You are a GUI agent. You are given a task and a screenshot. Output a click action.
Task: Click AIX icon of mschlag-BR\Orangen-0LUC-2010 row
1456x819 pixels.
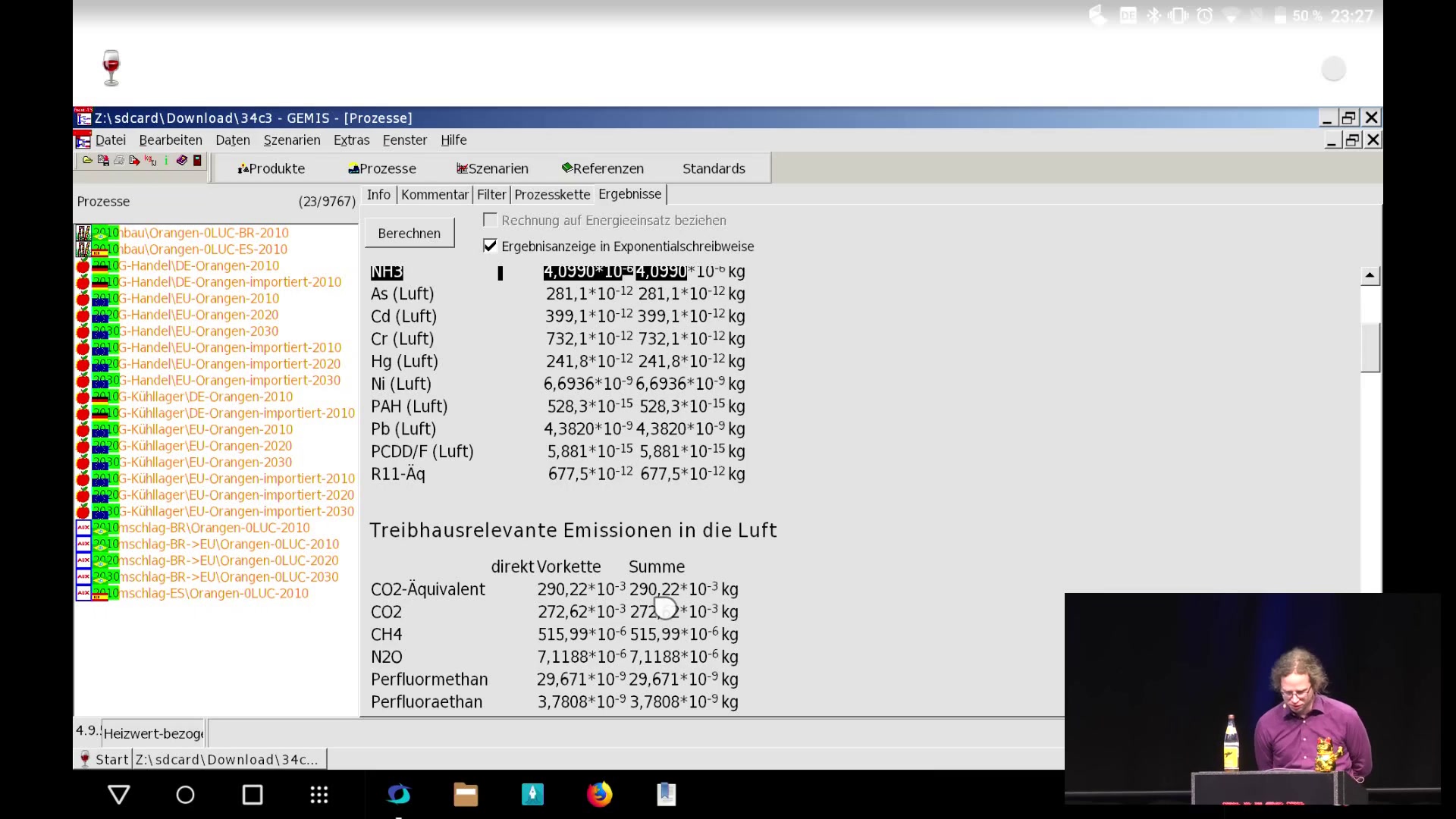(x=83, y=528)
